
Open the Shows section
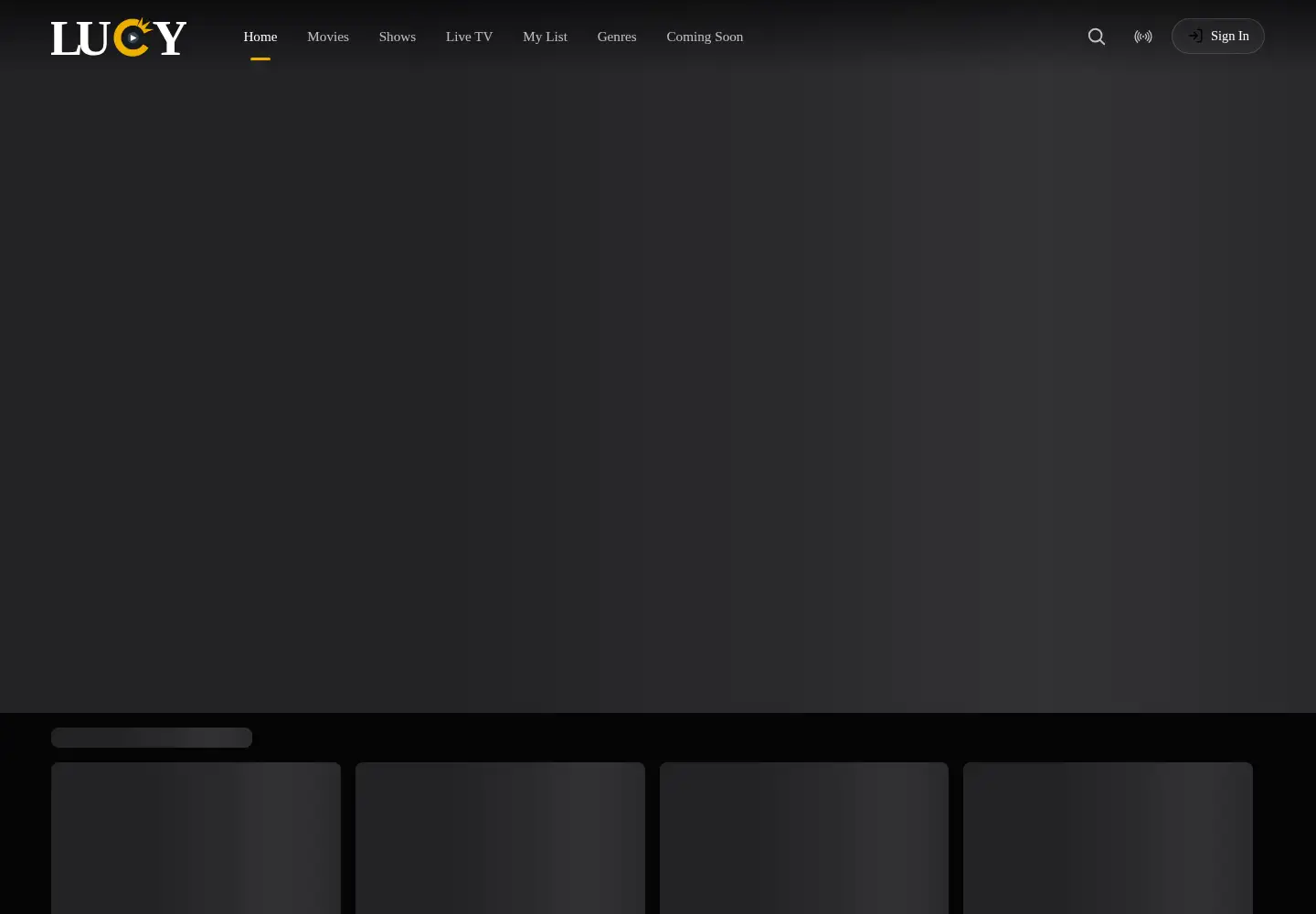click(398, 37)
